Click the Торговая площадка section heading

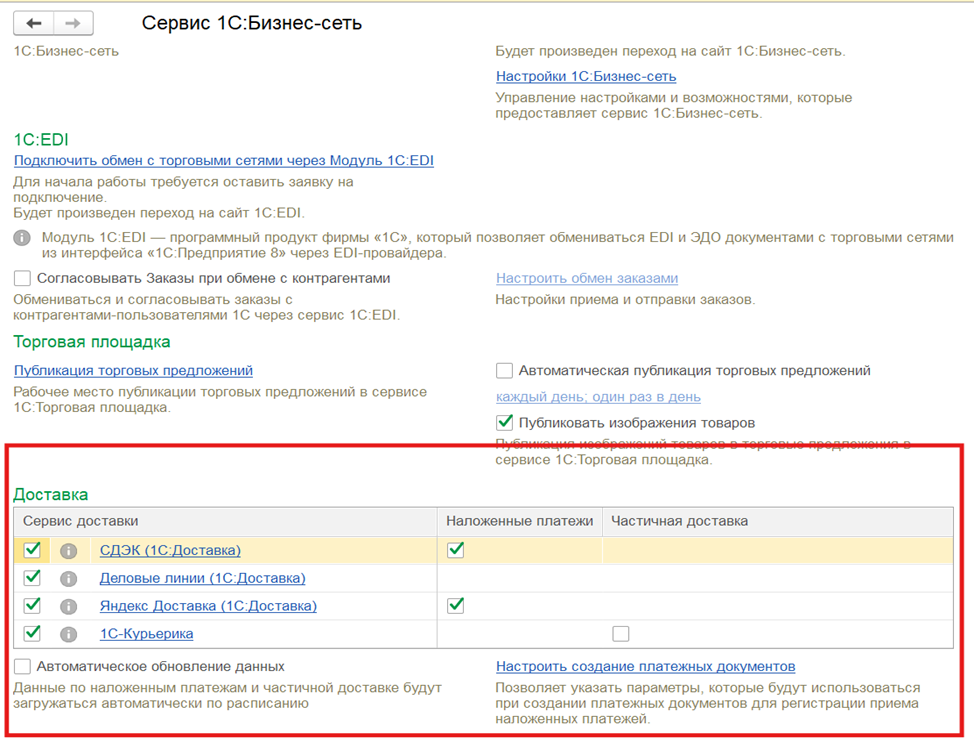92,342
